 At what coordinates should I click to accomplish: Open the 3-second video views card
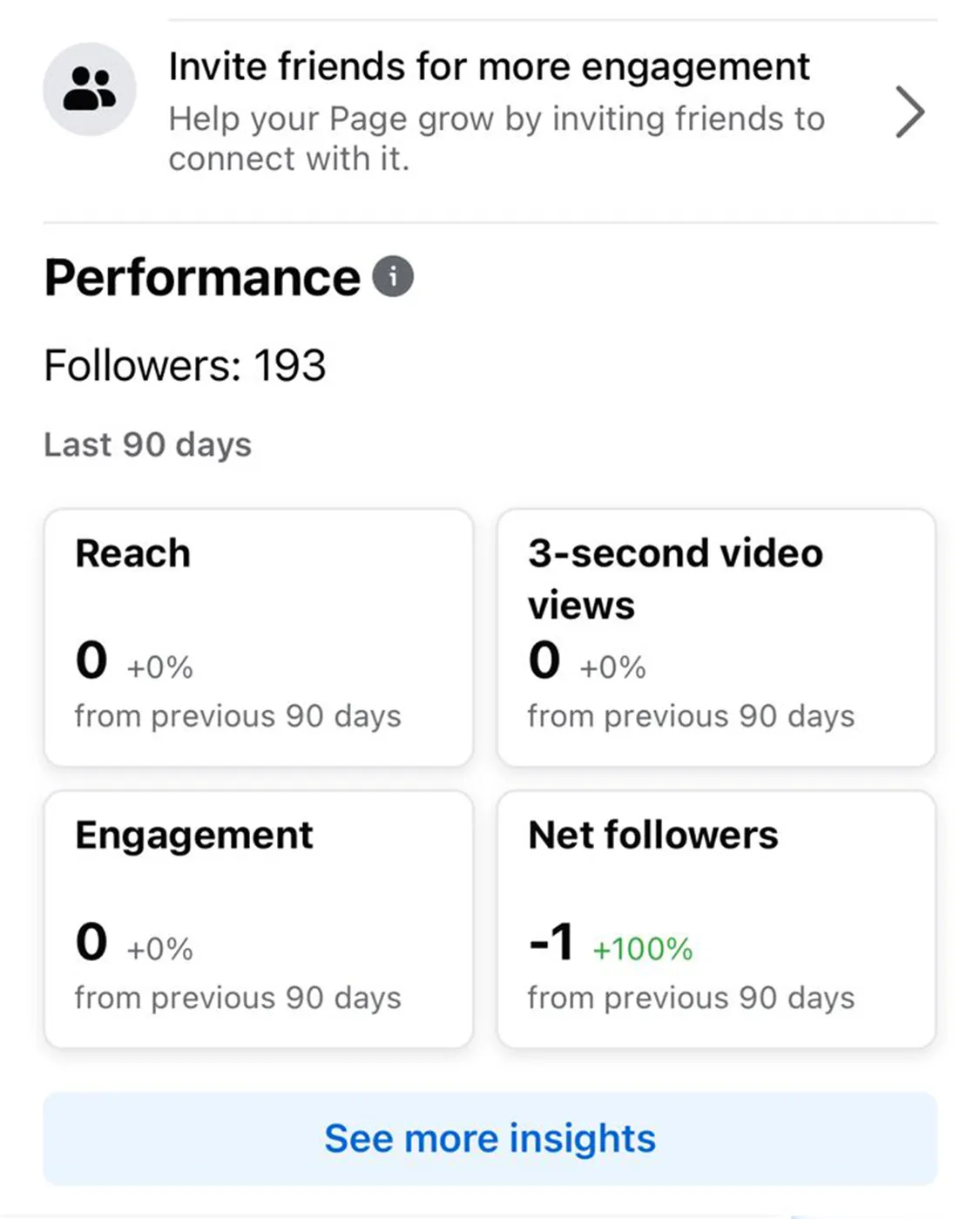pos(716,638)
